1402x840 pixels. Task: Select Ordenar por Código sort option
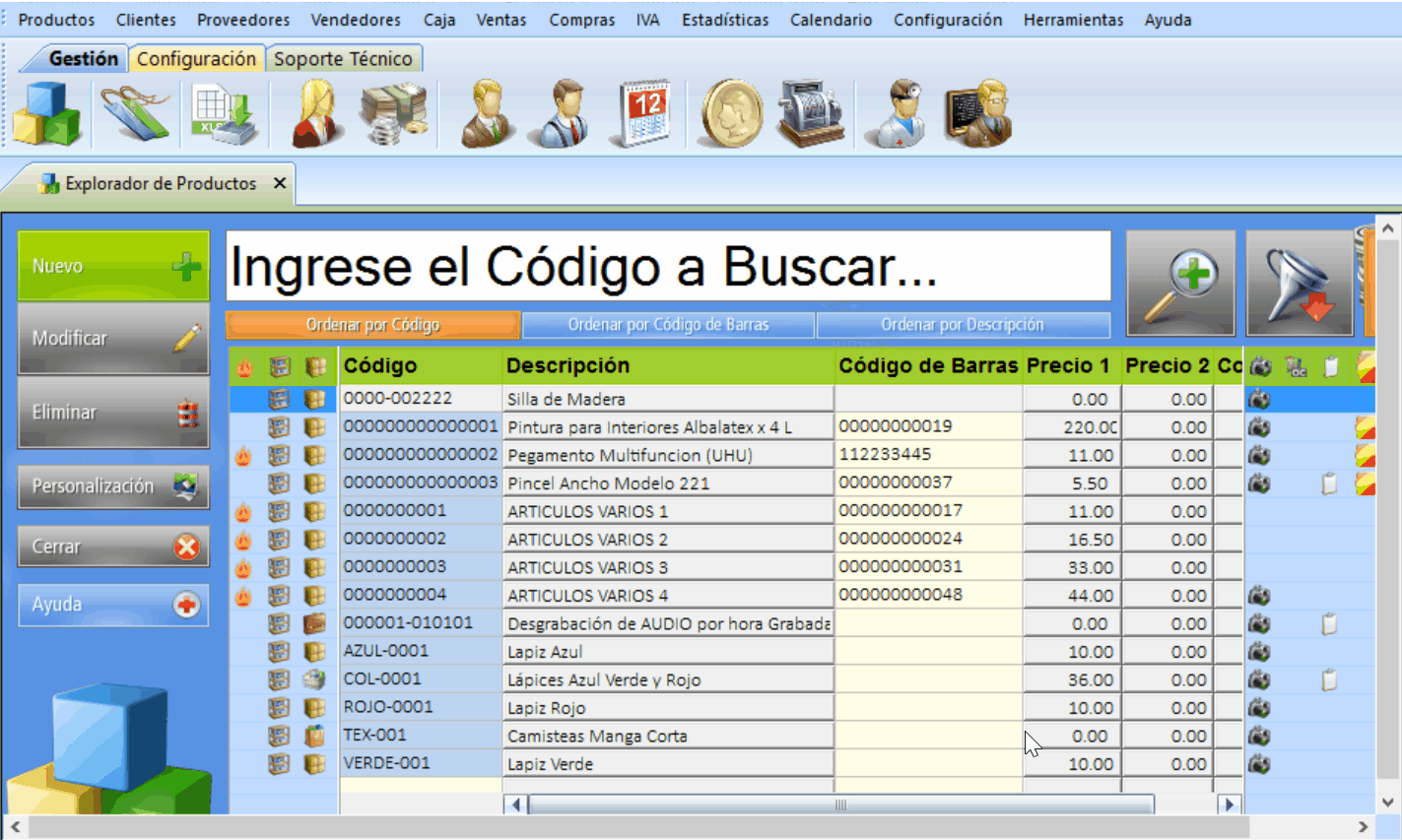(372, 325)
